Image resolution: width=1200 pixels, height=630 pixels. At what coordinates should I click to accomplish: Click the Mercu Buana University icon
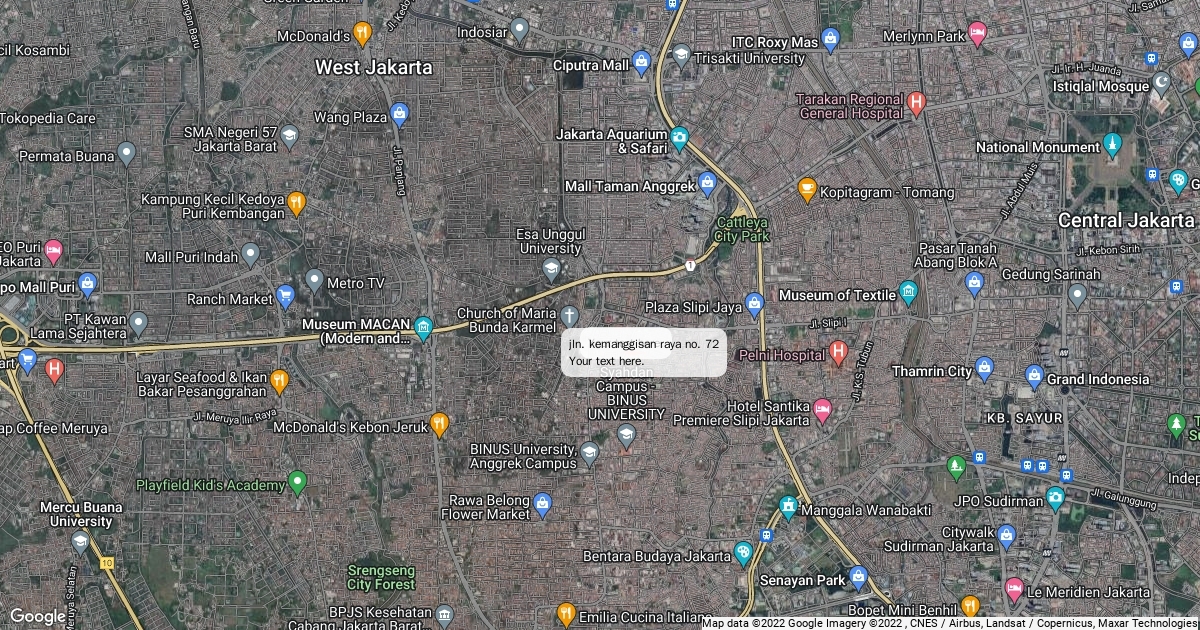[x=80, y=544]
